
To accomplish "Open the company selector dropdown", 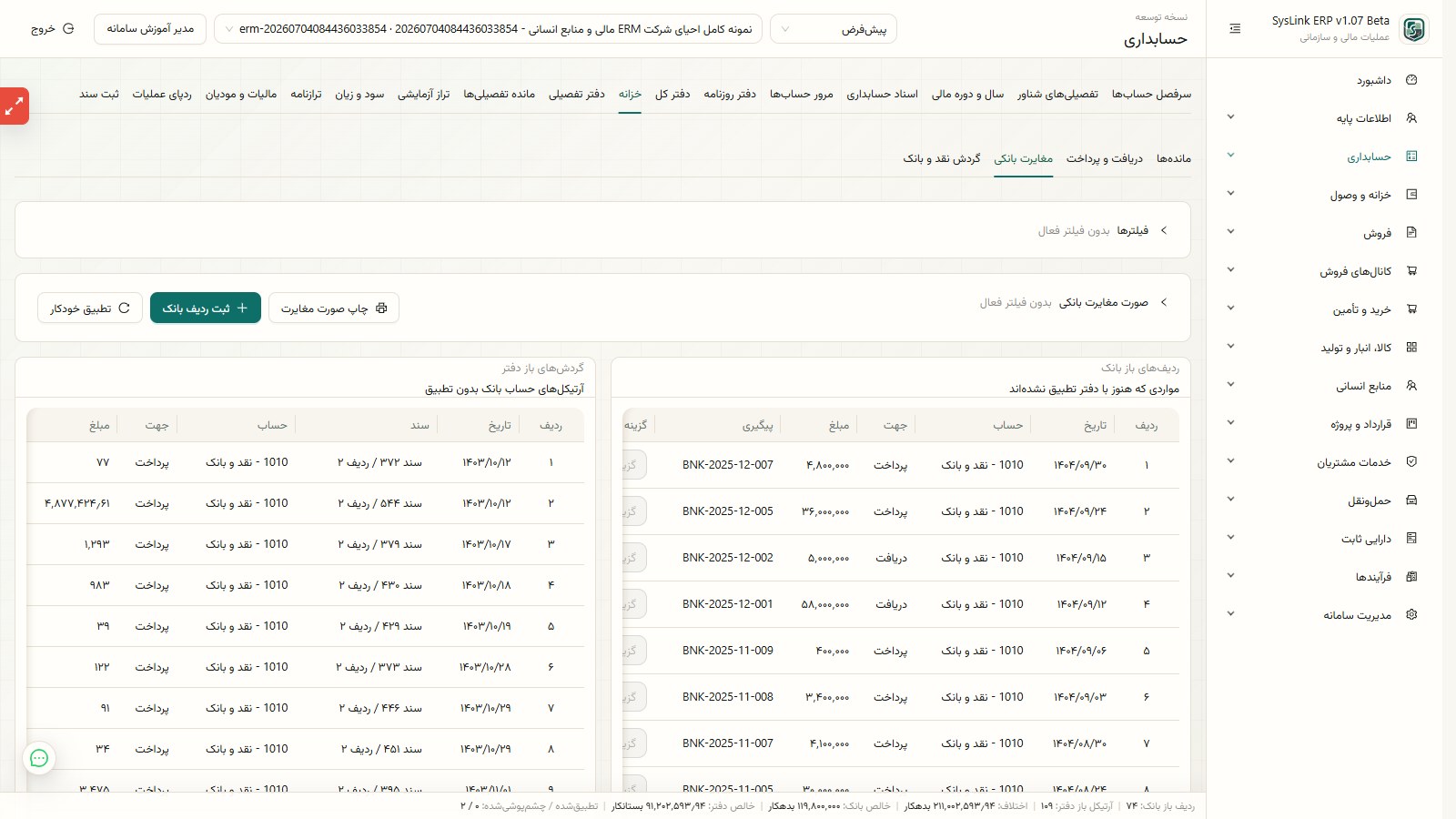I will 489,29.
